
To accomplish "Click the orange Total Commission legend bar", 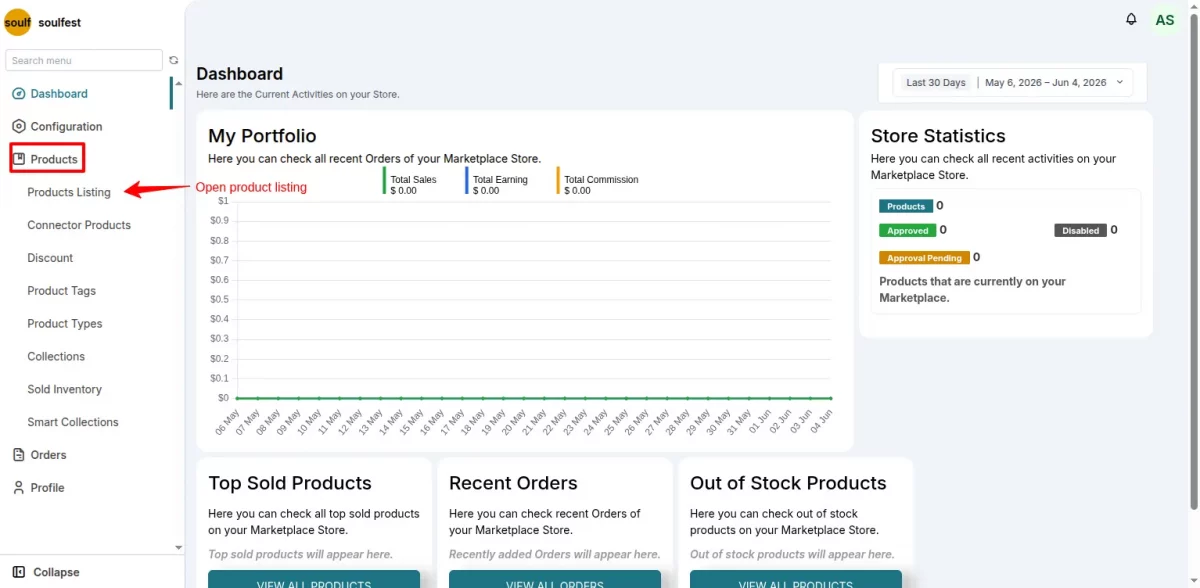I will pos(558,181).
